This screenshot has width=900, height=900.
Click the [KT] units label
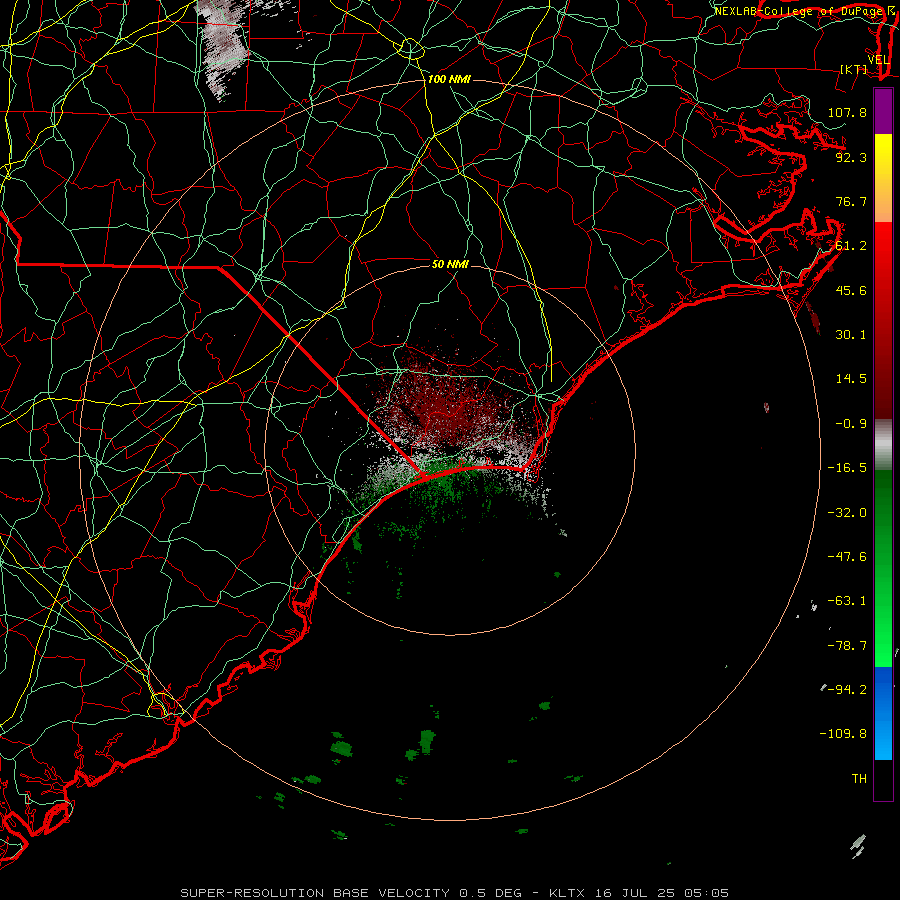854,69
